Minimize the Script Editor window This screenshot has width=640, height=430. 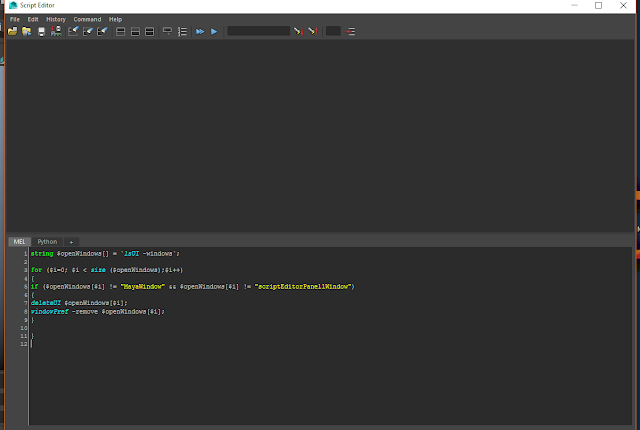click(574, 5)
